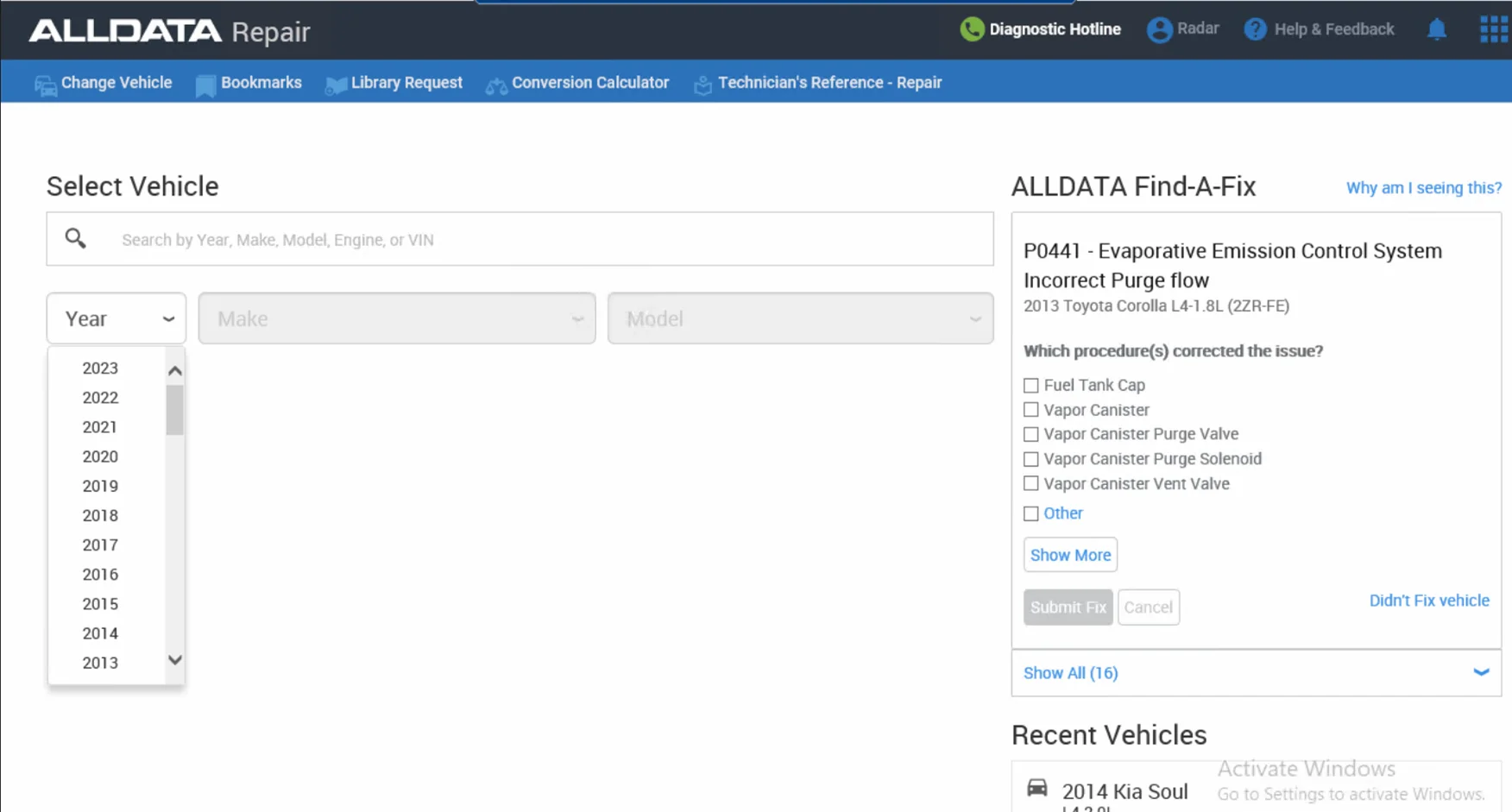1512x812 pixels.
Task: Pick 2021 in the year list
Action: (100, 427)
